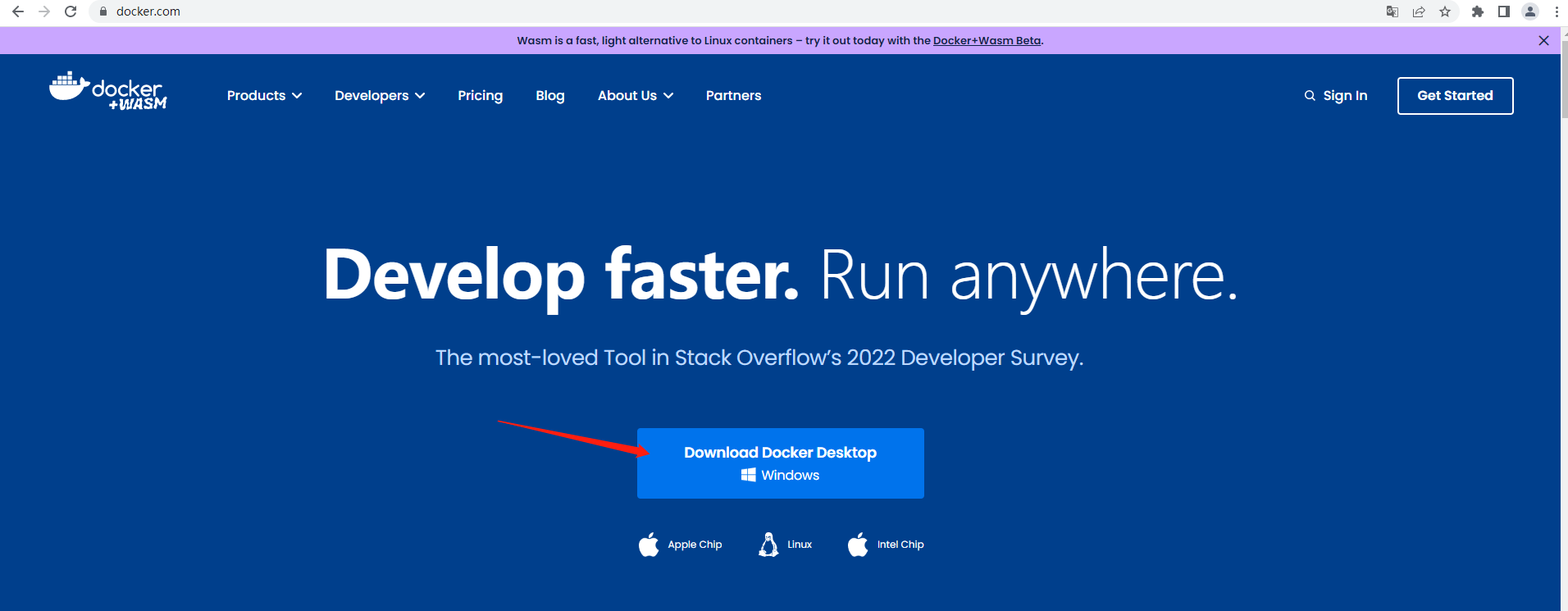
Task: Toggle the browser side panel icon
Action: coord(1504,11)
